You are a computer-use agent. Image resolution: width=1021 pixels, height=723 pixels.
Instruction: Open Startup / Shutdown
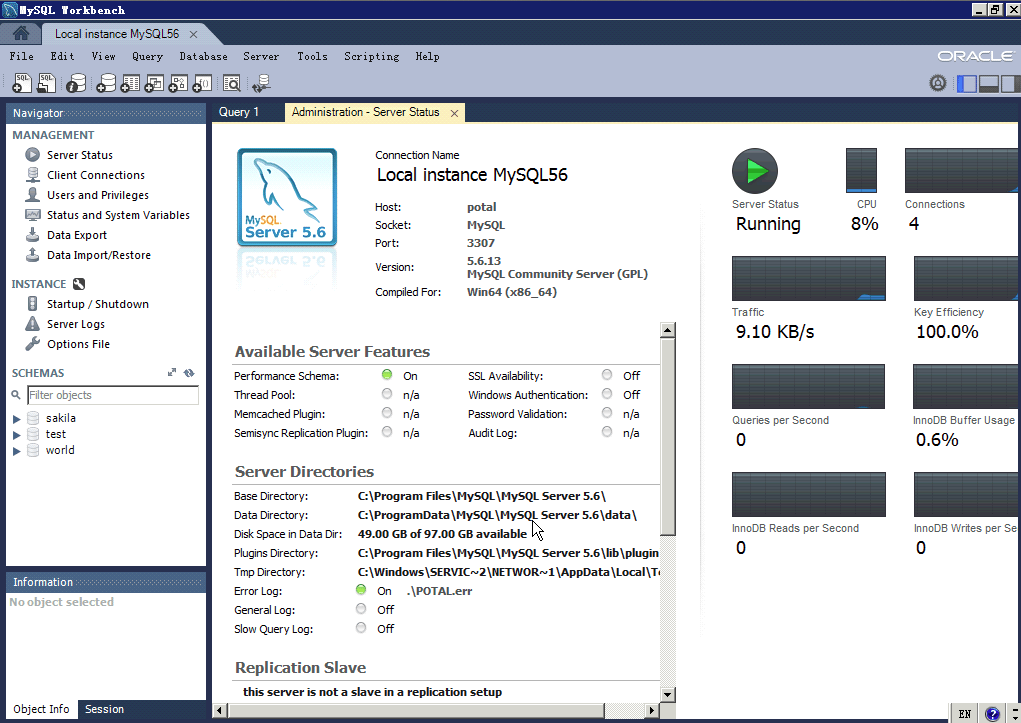click(x=98, y=304)
